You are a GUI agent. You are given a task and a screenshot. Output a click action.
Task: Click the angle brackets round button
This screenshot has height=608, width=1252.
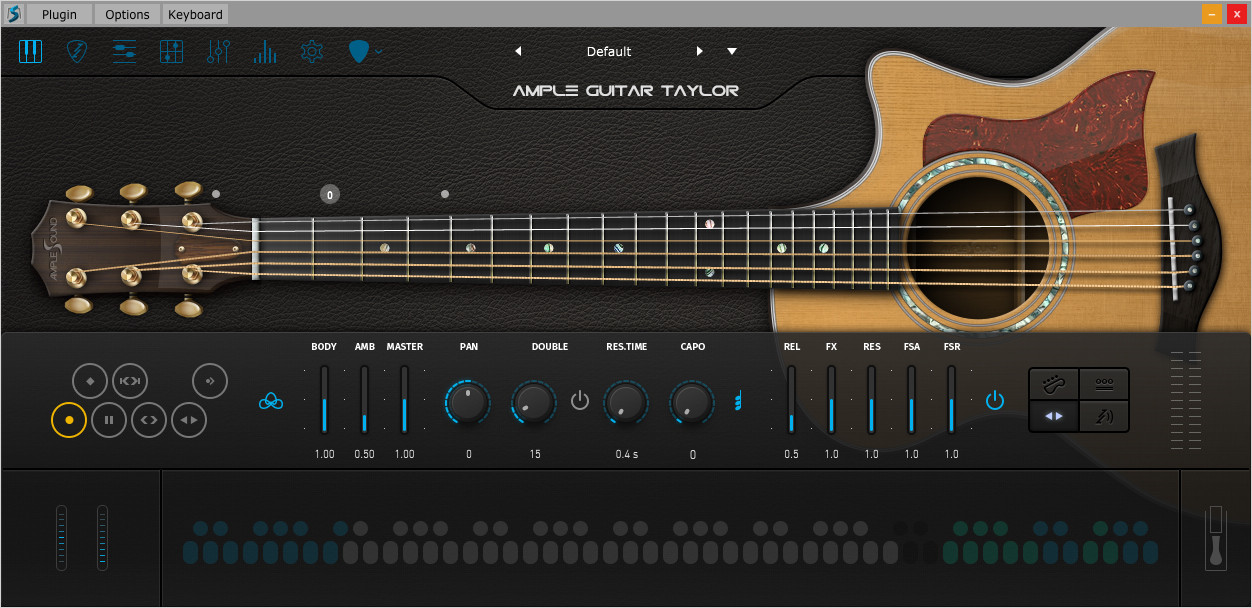(x=149, y=420)
